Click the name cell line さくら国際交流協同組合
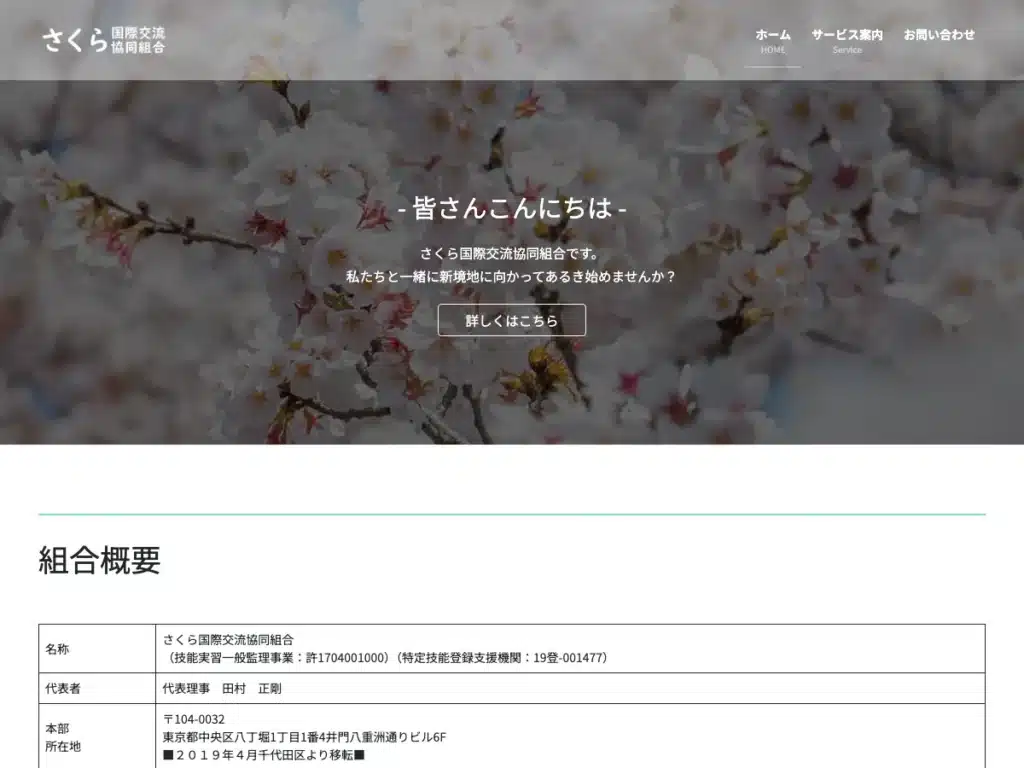 click(x=228, y=639)
